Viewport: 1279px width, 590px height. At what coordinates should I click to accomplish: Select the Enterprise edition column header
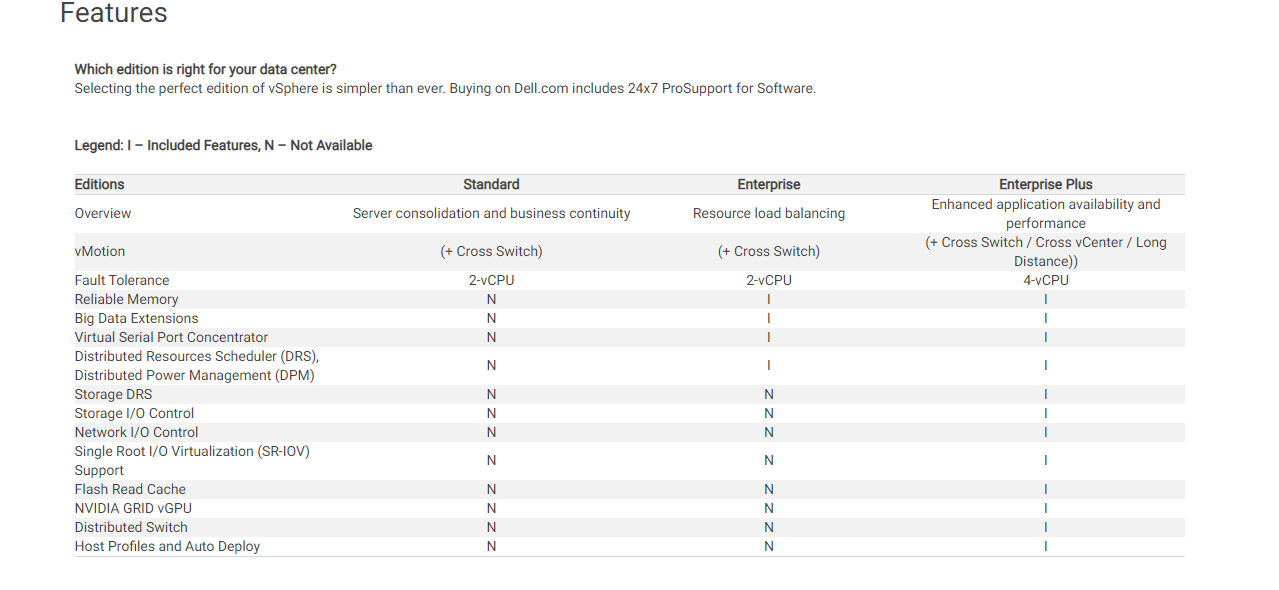[x=769, y=184]
